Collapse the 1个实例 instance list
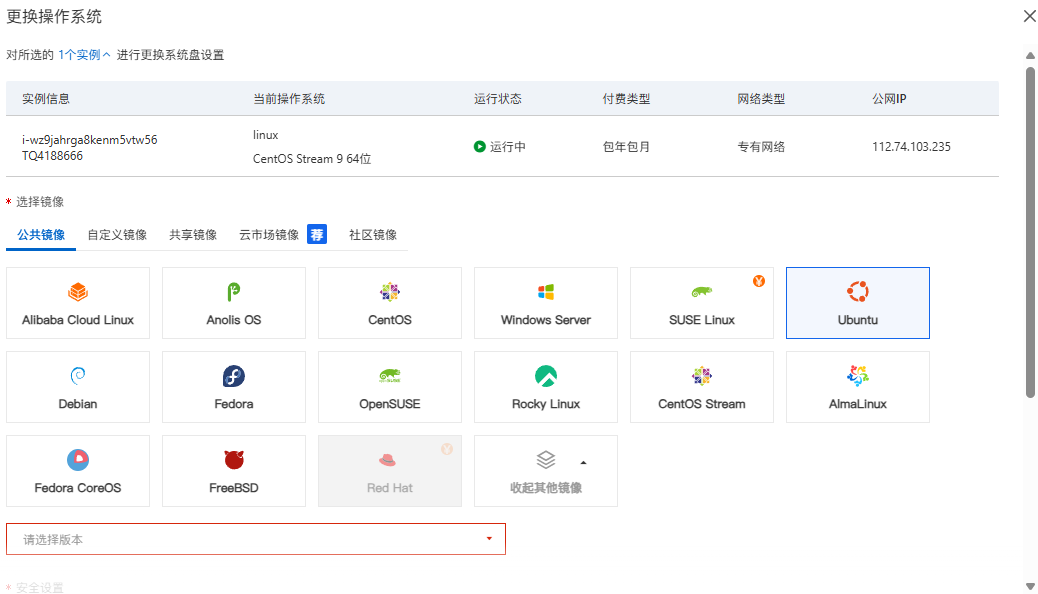 click(84, 55)
